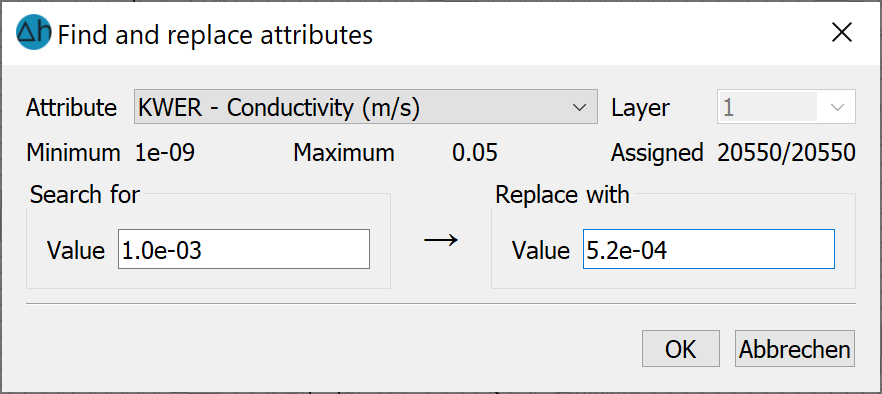Viewport: 882px width, 394px height.
Task: Open the Layer dropdown showing 1
Action: 787,107
